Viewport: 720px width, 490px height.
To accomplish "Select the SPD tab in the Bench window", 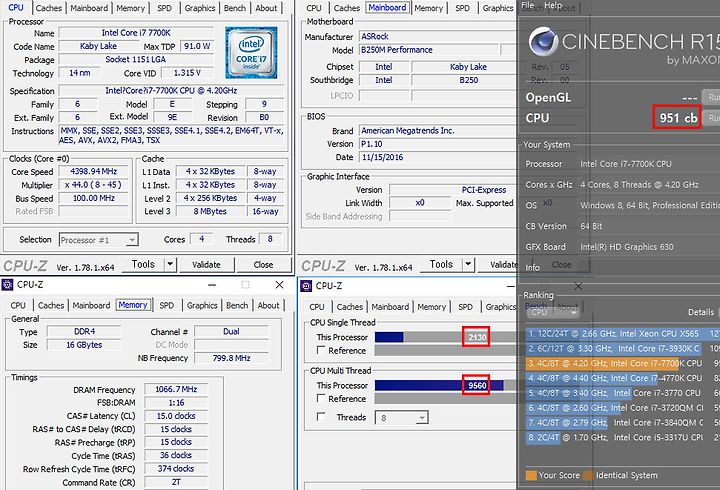I will tap(465, 306).
